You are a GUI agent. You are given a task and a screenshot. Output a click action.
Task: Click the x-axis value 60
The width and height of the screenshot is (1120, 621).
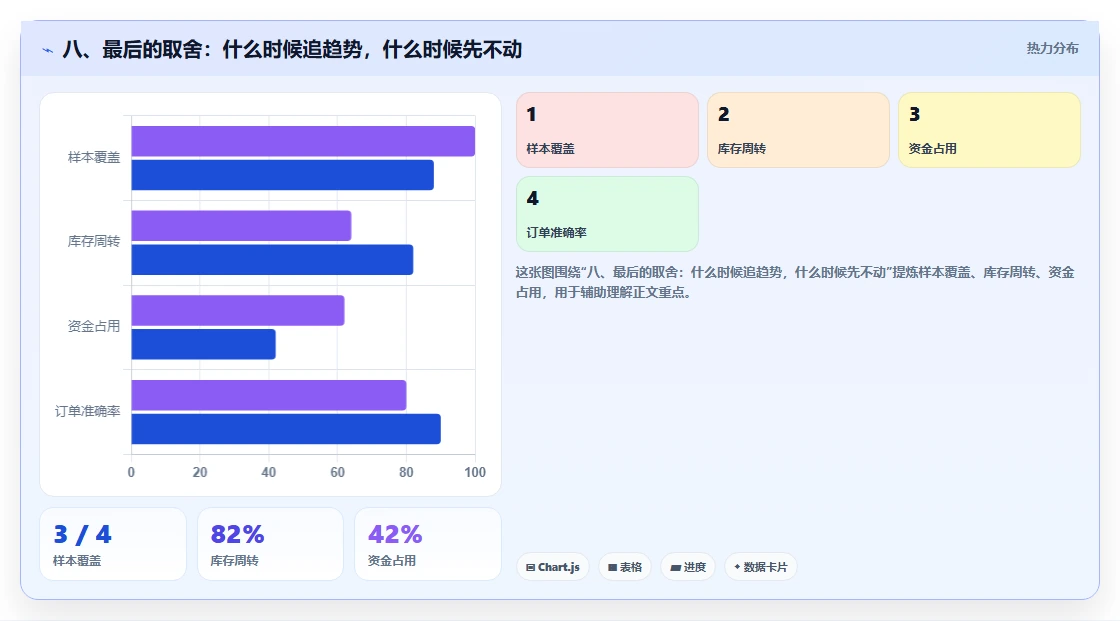[337, 472]
